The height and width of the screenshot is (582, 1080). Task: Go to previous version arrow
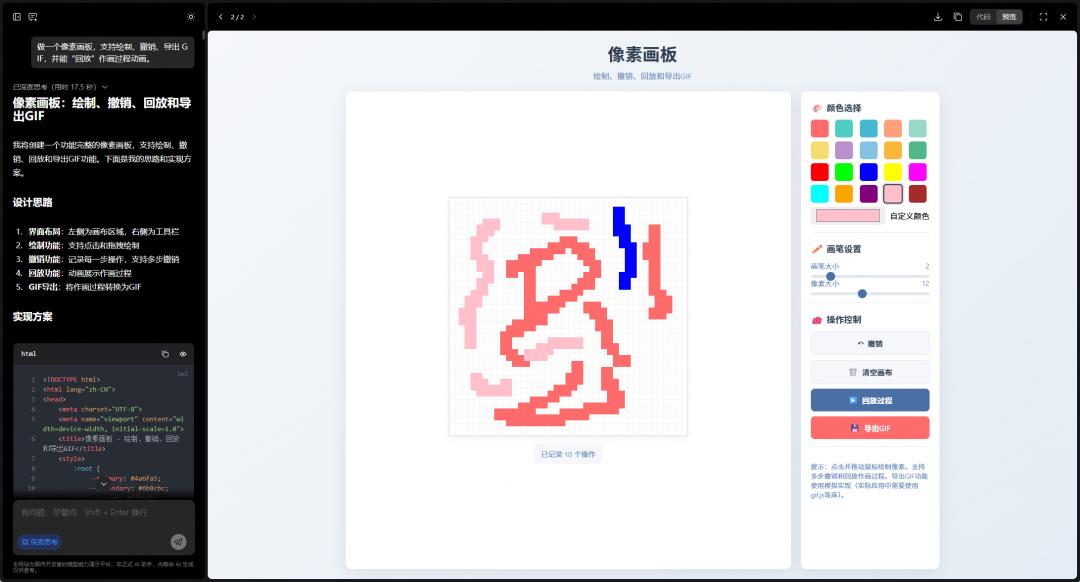pyautogui.click(x=220, y=17)
